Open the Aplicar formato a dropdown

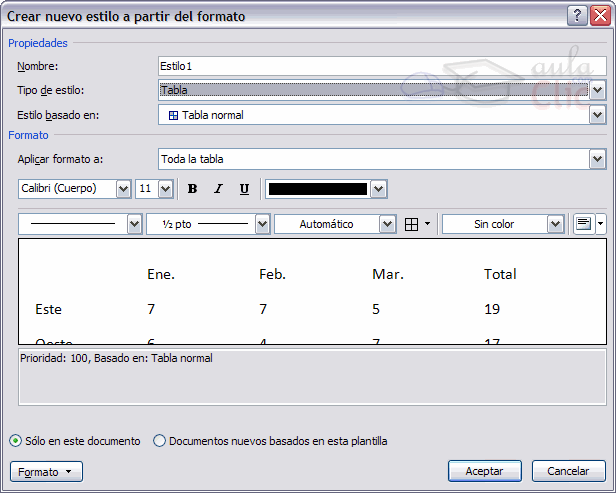[x=598, y=159]
